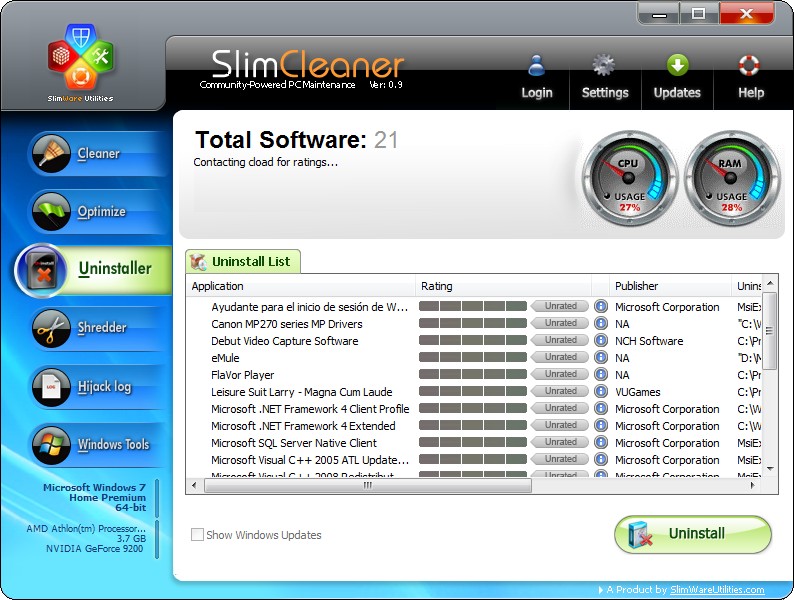Open info icon for FlaVor Player row
This screenshot has height=600, width=794.
[601, 375]
